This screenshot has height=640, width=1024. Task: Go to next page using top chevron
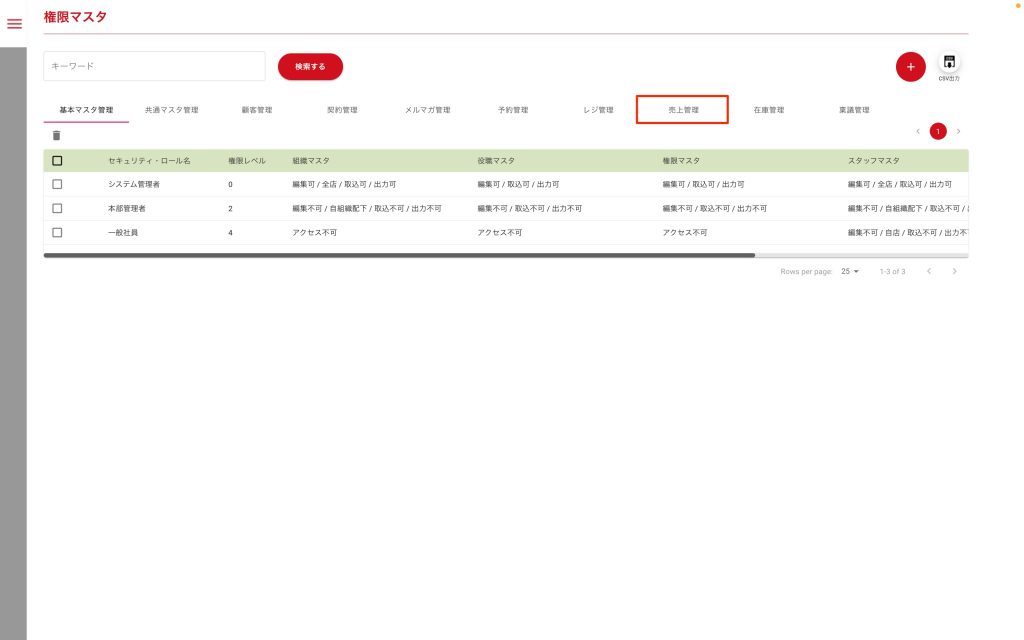958,131
